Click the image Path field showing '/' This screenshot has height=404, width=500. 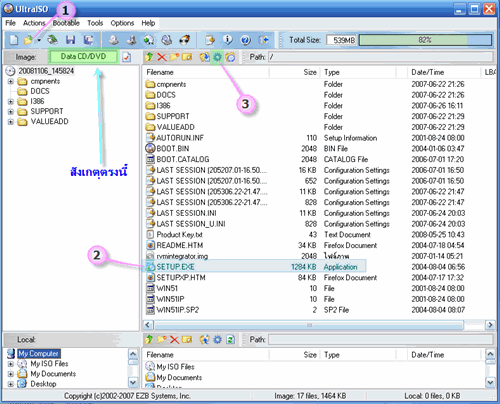(381, 57)
